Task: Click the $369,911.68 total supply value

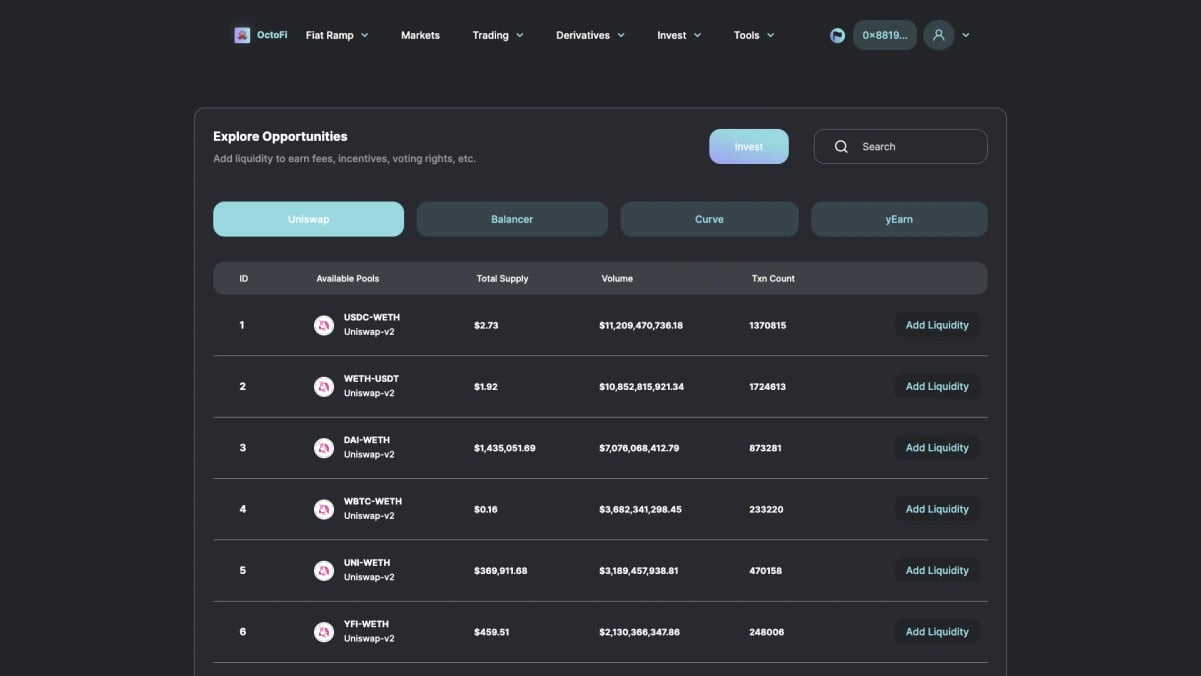Action: [x=501, y=571]
